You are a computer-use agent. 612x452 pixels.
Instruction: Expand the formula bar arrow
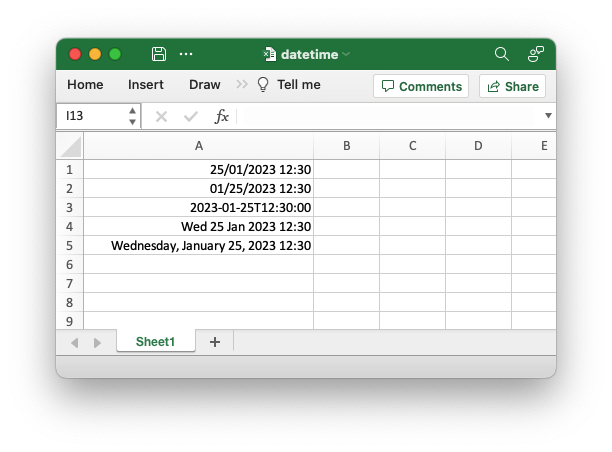[548, 116]
